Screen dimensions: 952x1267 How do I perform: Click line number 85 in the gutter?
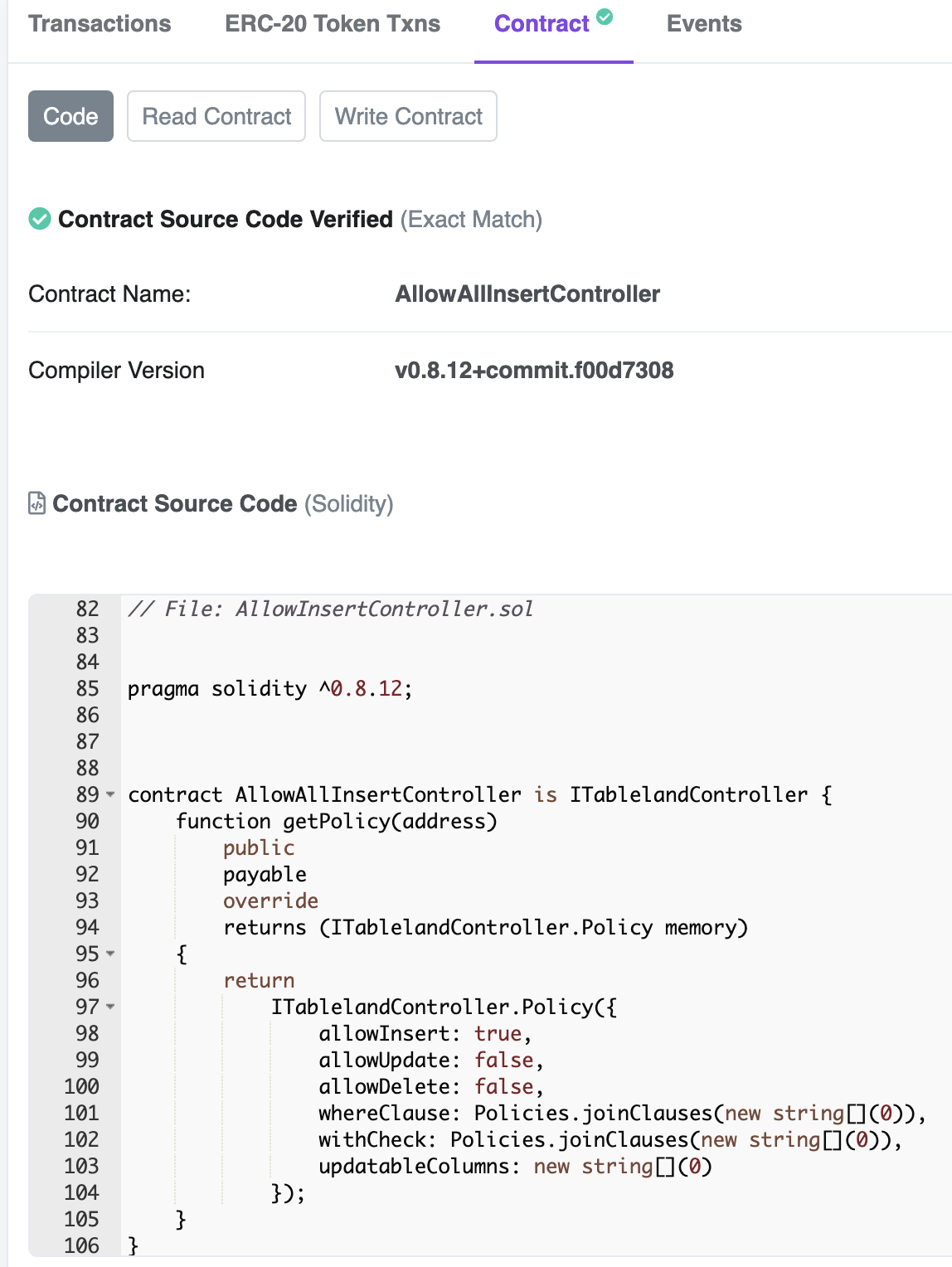[x=87, y=689]
